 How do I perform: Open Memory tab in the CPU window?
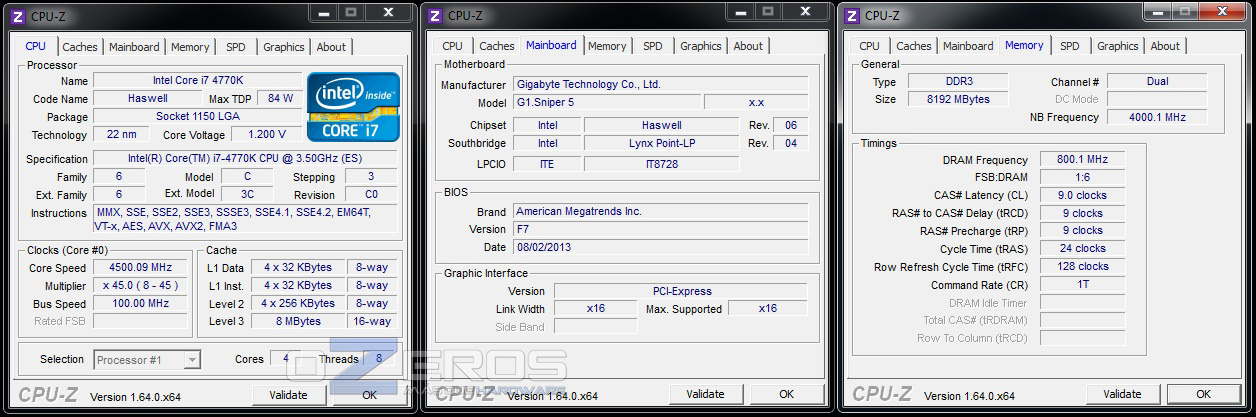click(190, 47)
